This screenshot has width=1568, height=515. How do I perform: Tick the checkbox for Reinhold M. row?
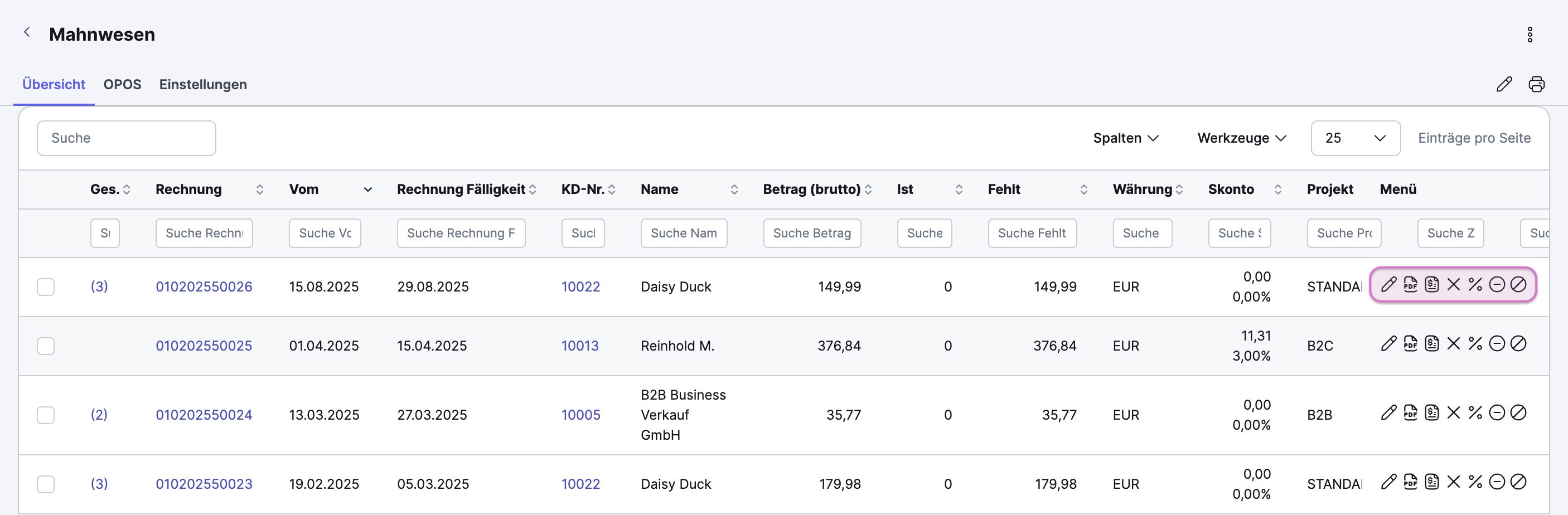(x=46, y=346)
